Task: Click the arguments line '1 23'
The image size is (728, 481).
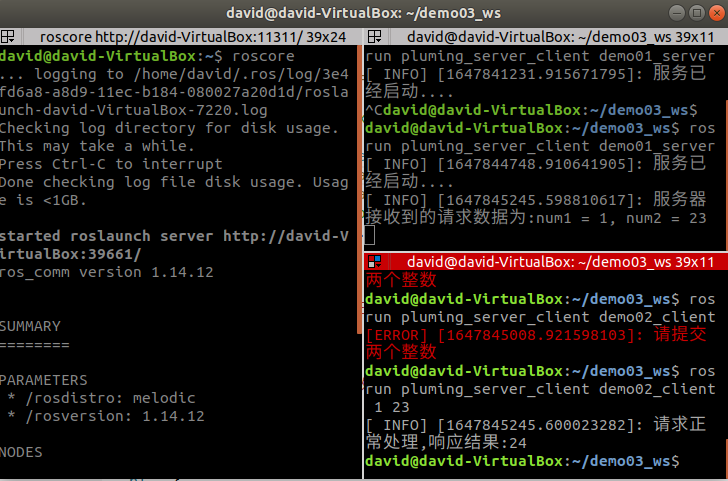Action: pyautogui.click(x=392, y=407)
